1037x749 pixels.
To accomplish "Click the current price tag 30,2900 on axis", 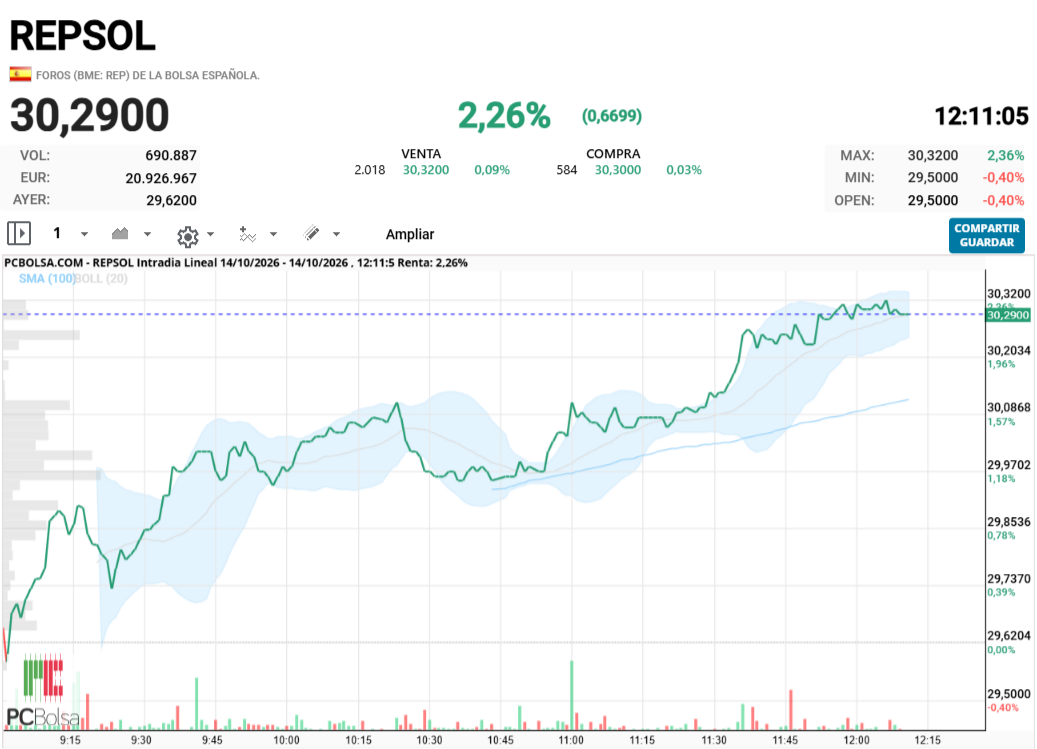I will tap(1008, 315).
